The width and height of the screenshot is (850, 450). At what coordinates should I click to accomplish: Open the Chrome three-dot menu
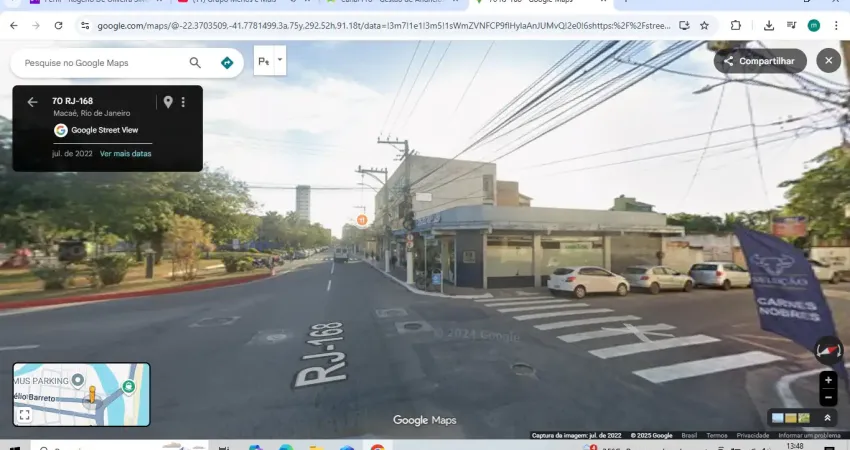tap(836, 25)
